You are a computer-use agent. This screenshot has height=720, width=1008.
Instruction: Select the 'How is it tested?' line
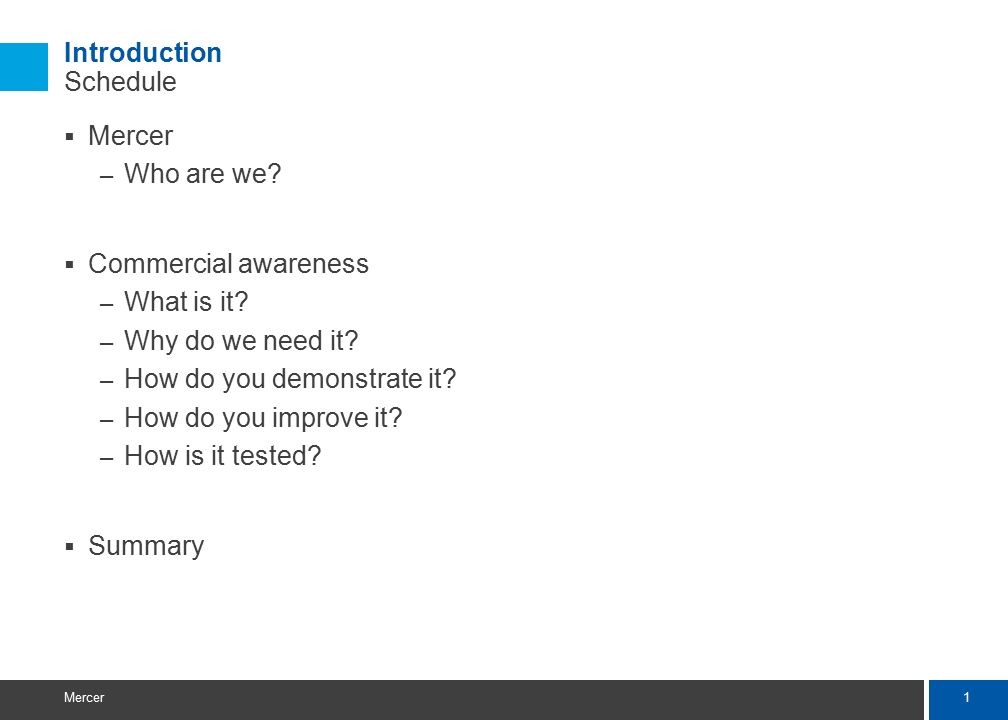[x=222, y=456]
